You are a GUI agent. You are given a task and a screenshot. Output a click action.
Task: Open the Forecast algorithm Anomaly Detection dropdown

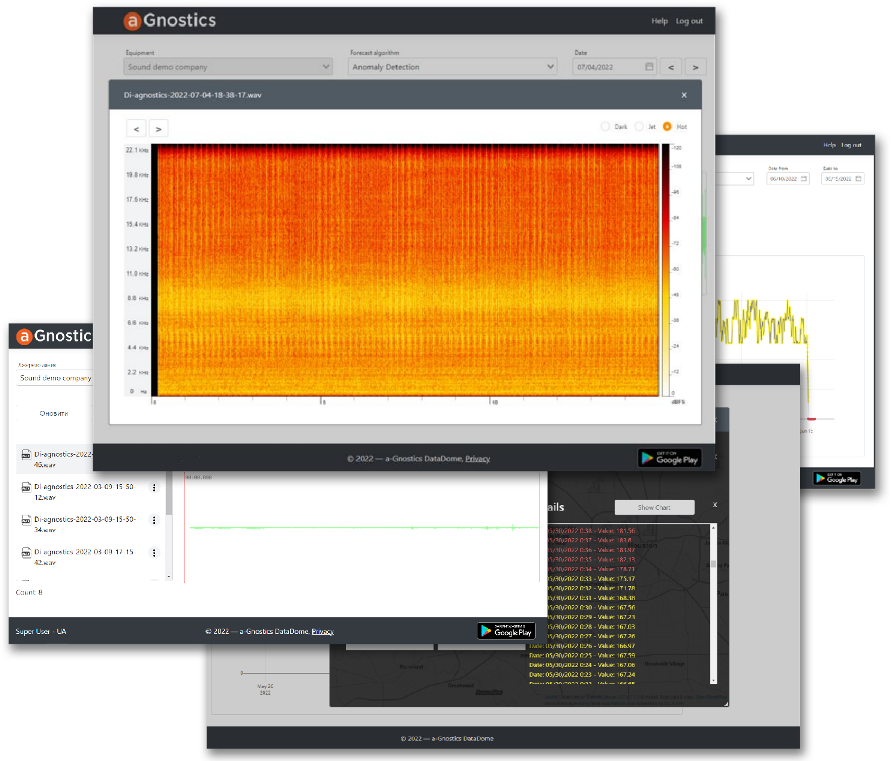pos(452,67)
